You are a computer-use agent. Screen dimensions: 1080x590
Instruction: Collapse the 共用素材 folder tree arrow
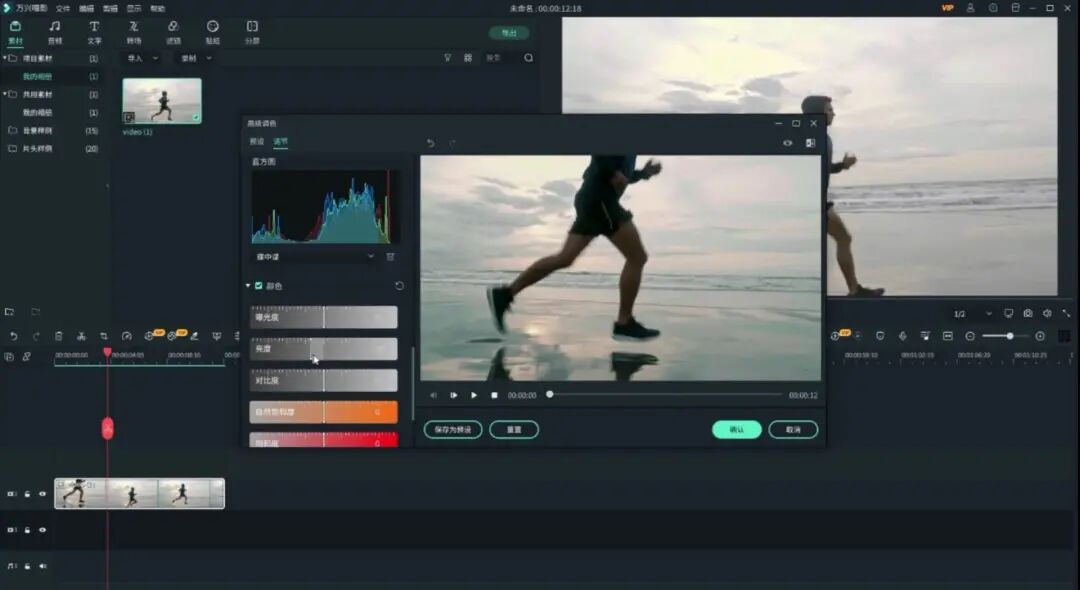coord(5,94)
